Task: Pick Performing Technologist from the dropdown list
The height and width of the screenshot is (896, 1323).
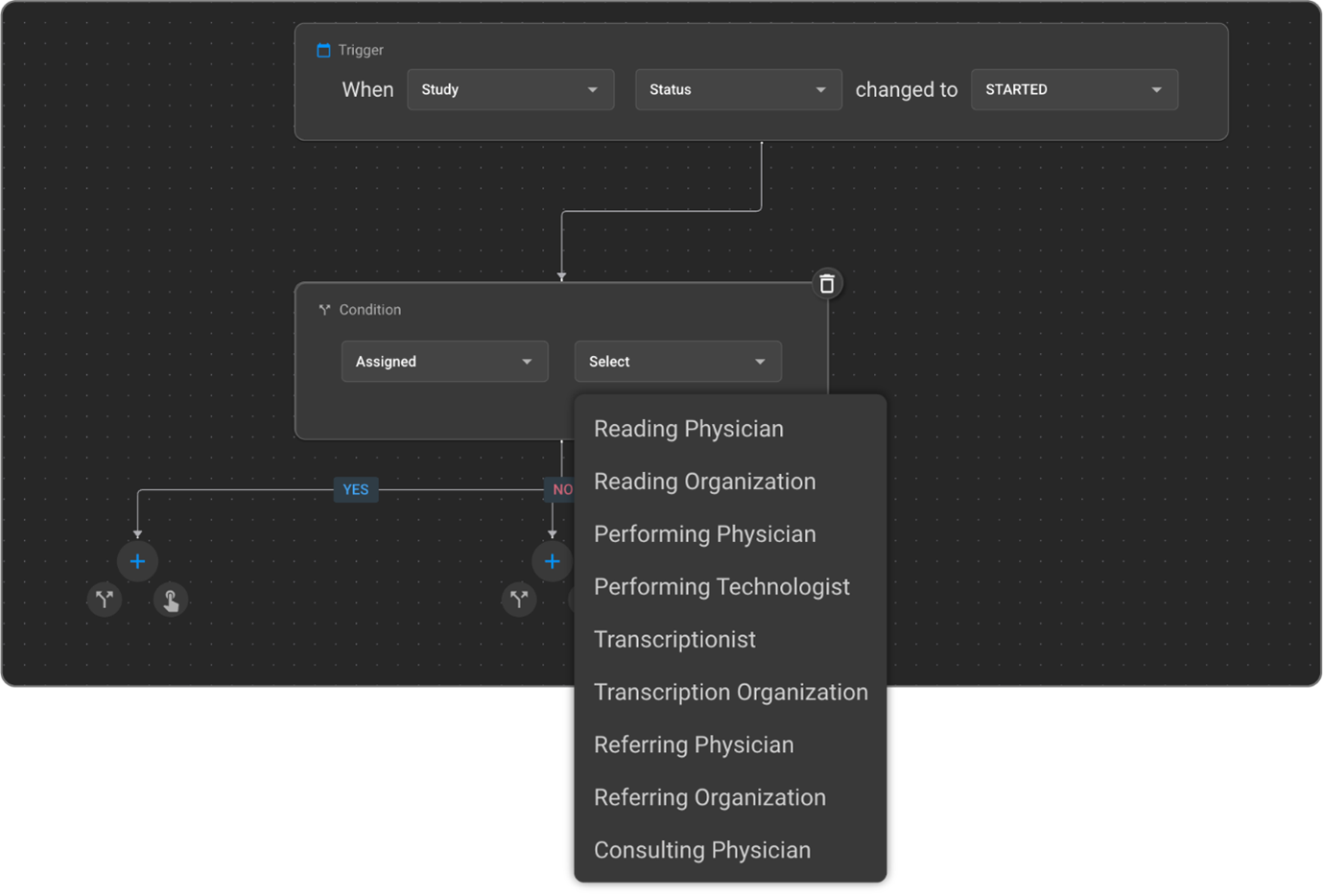Action: point(721,587)
